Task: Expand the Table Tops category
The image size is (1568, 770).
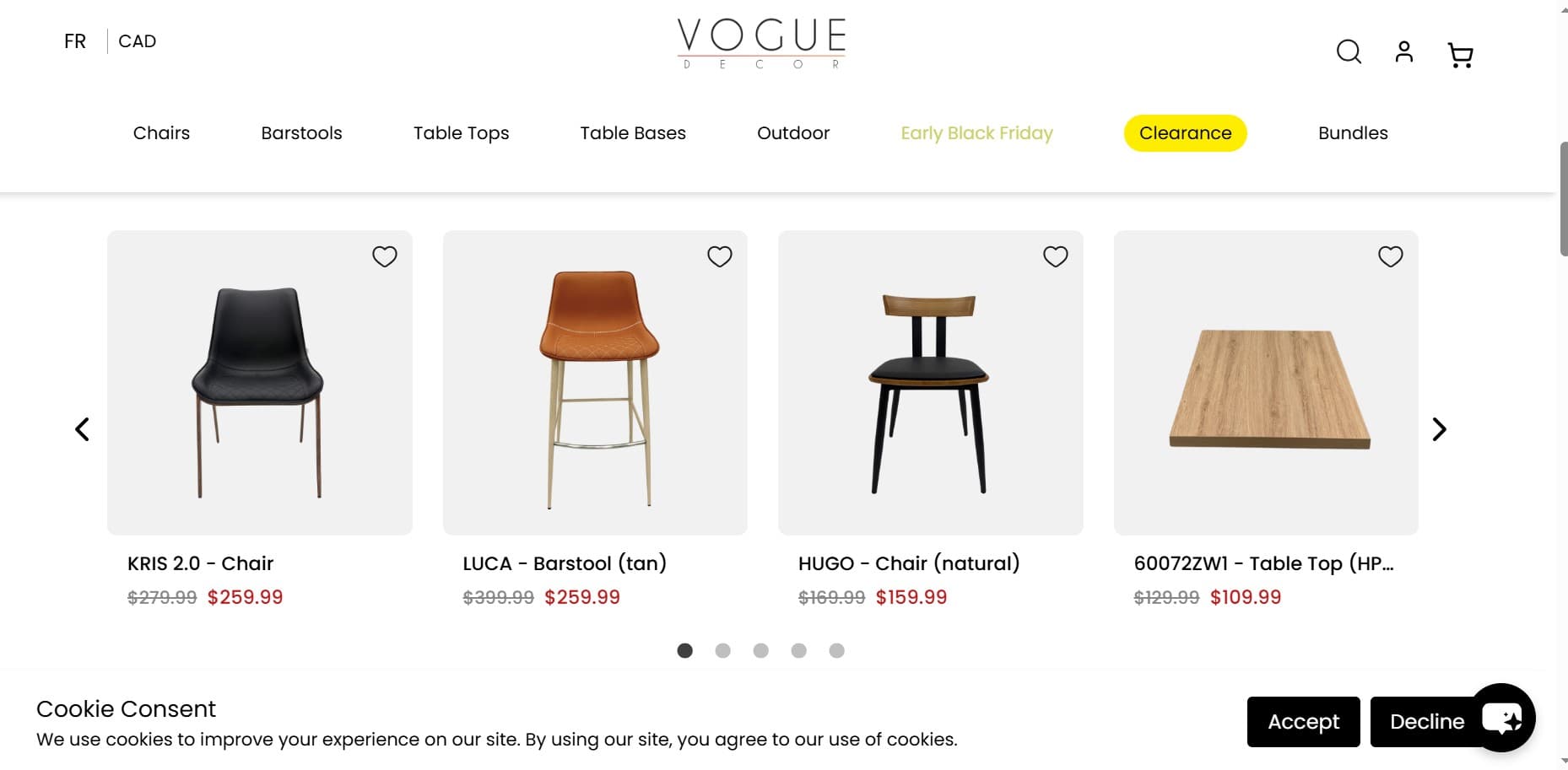Action: tap(461, 132)
